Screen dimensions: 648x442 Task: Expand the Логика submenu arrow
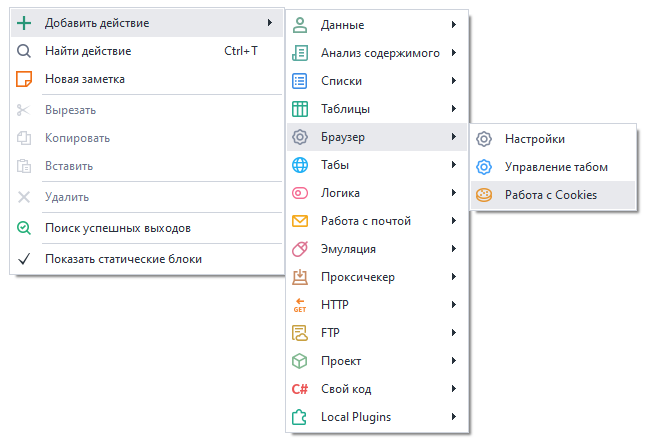pos(454,193)
